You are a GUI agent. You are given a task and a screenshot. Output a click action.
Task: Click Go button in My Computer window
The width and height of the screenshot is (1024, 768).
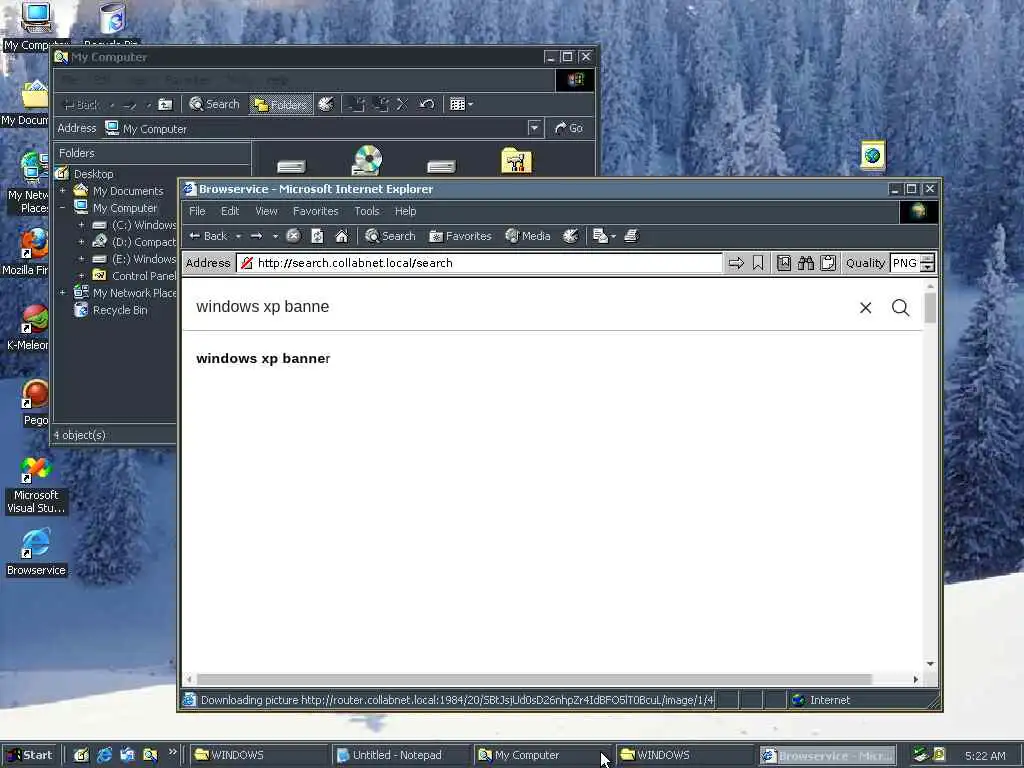tap(568, 129)
